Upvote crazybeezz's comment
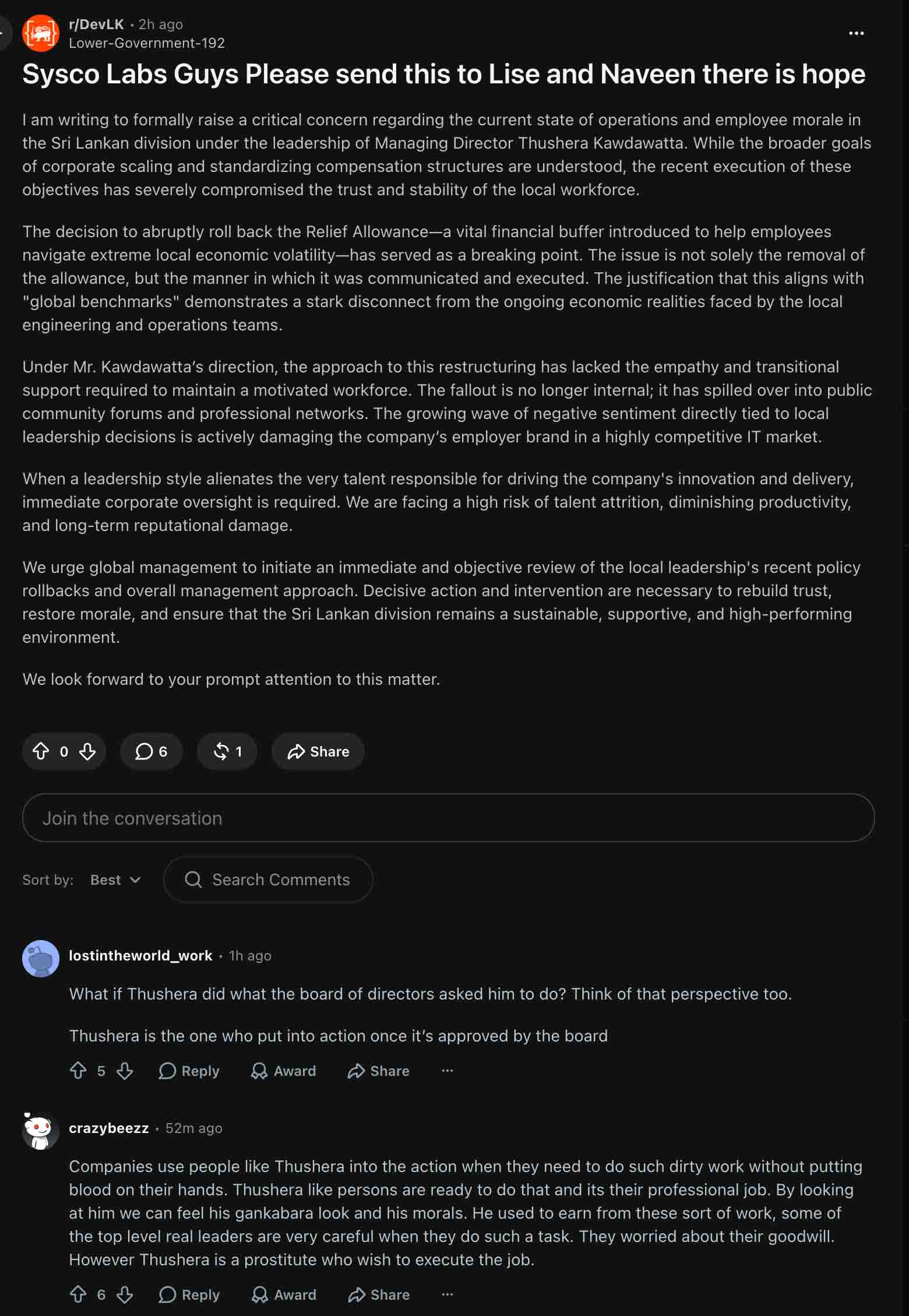909x1316 pixels. point(78,1294)
